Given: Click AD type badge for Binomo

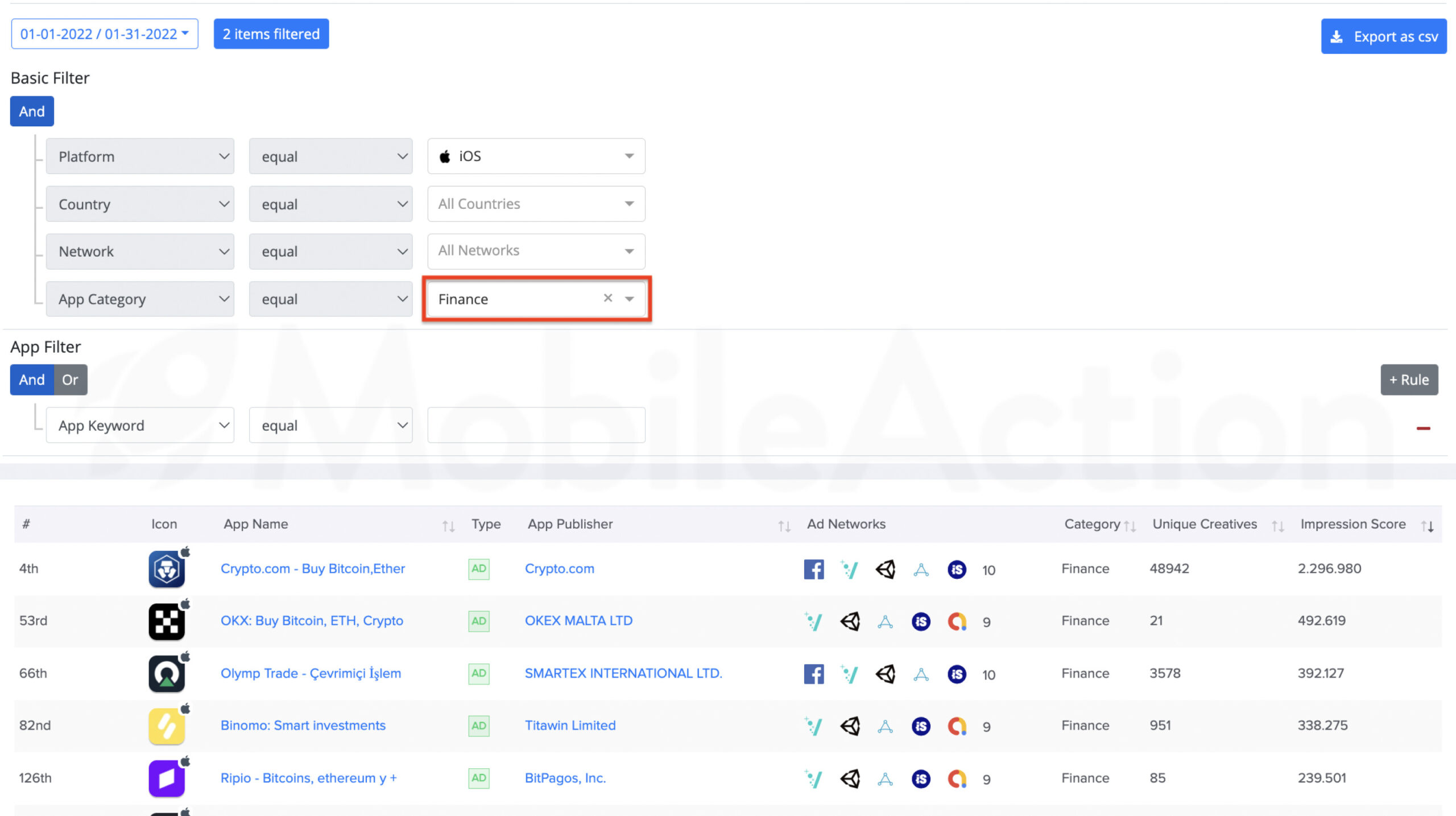Looking at the screenshot, I should tap(479, 726).
